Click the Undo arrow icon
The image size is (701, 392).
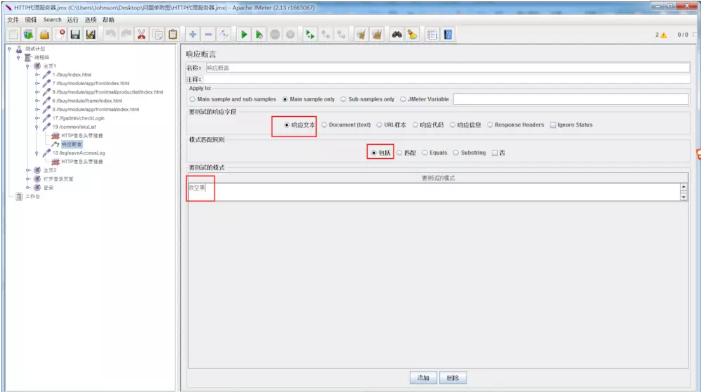pos(110,34)
